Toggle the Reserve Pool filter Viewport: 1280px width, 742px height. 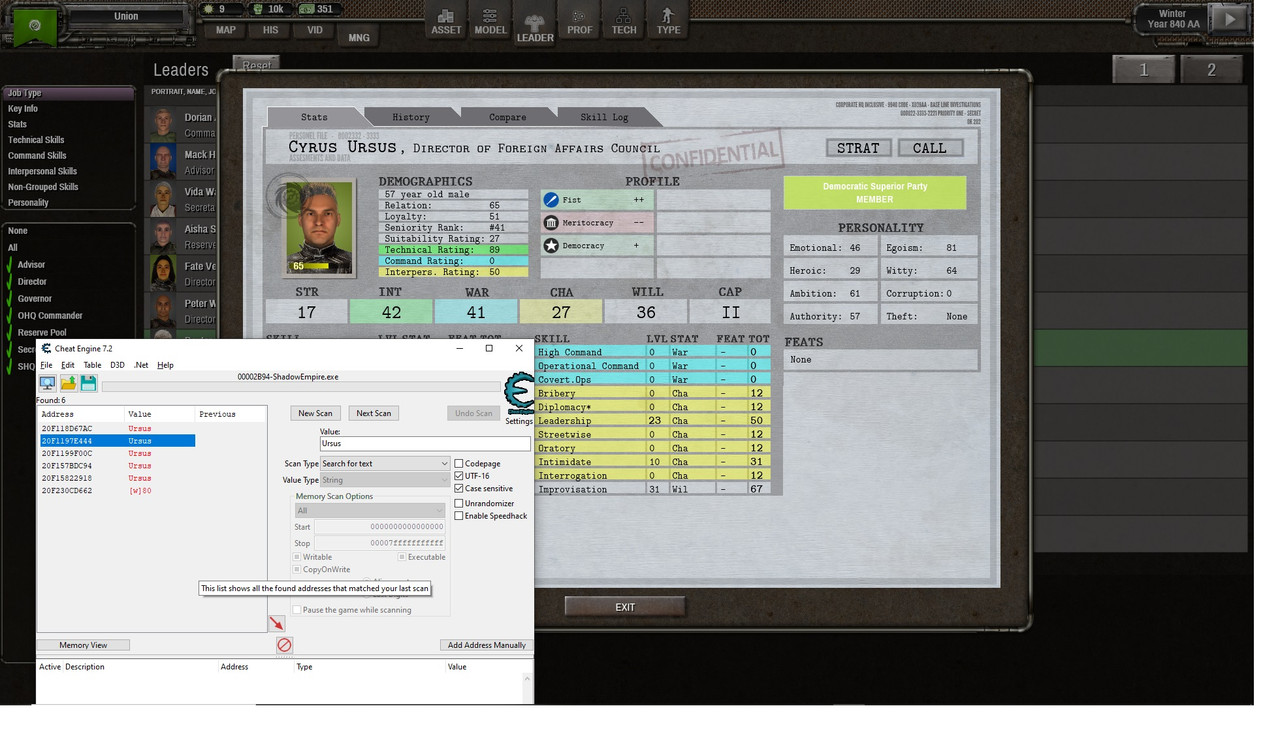pyautogui.click(x=42, y=333)
